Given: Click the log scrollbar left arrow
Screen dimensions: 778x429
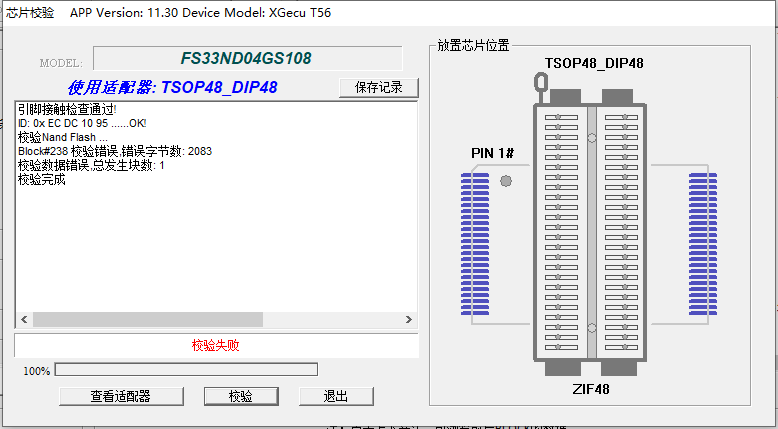Looking at the screenshot, I should [23, 319].
